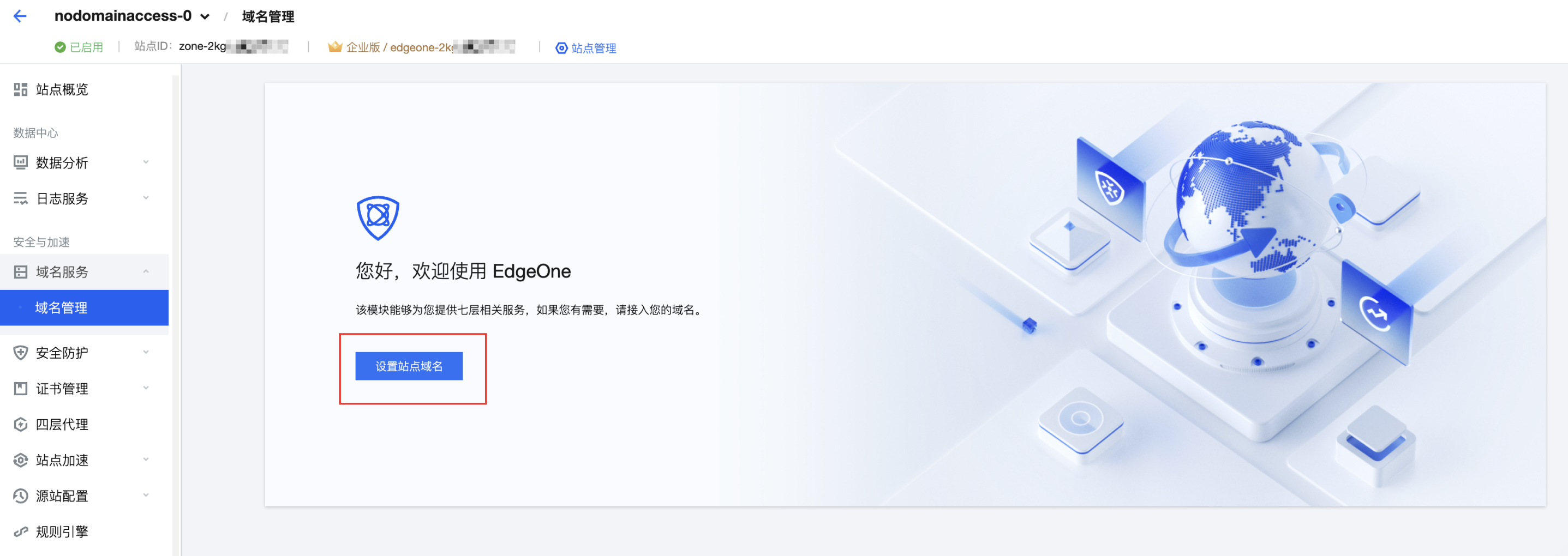Click the 设置站点域名 button
This screenshot has height=556, width=1568.
[x=409, y=366]
